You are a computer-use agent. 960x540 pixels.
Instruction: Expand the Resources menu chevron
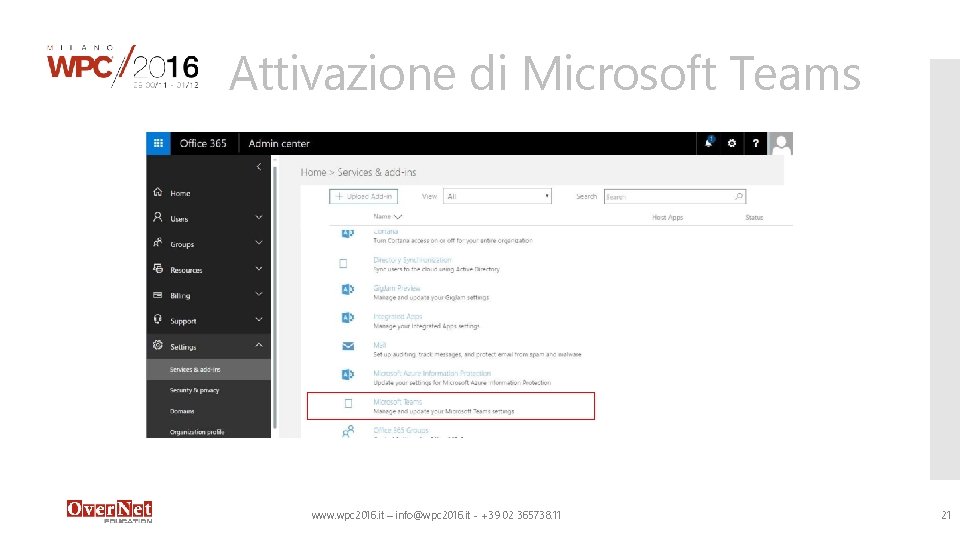pos(259,269)
